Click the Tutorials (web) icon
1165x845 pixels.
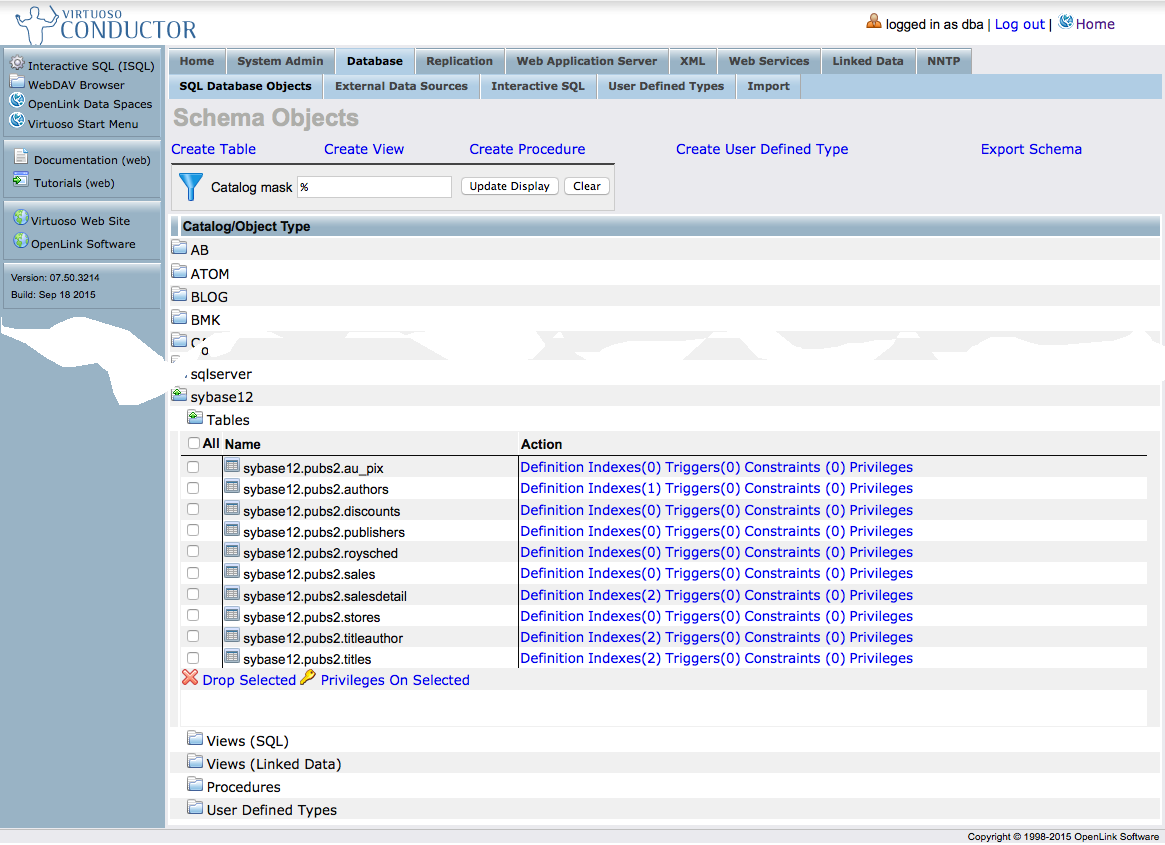pos(21,180)
